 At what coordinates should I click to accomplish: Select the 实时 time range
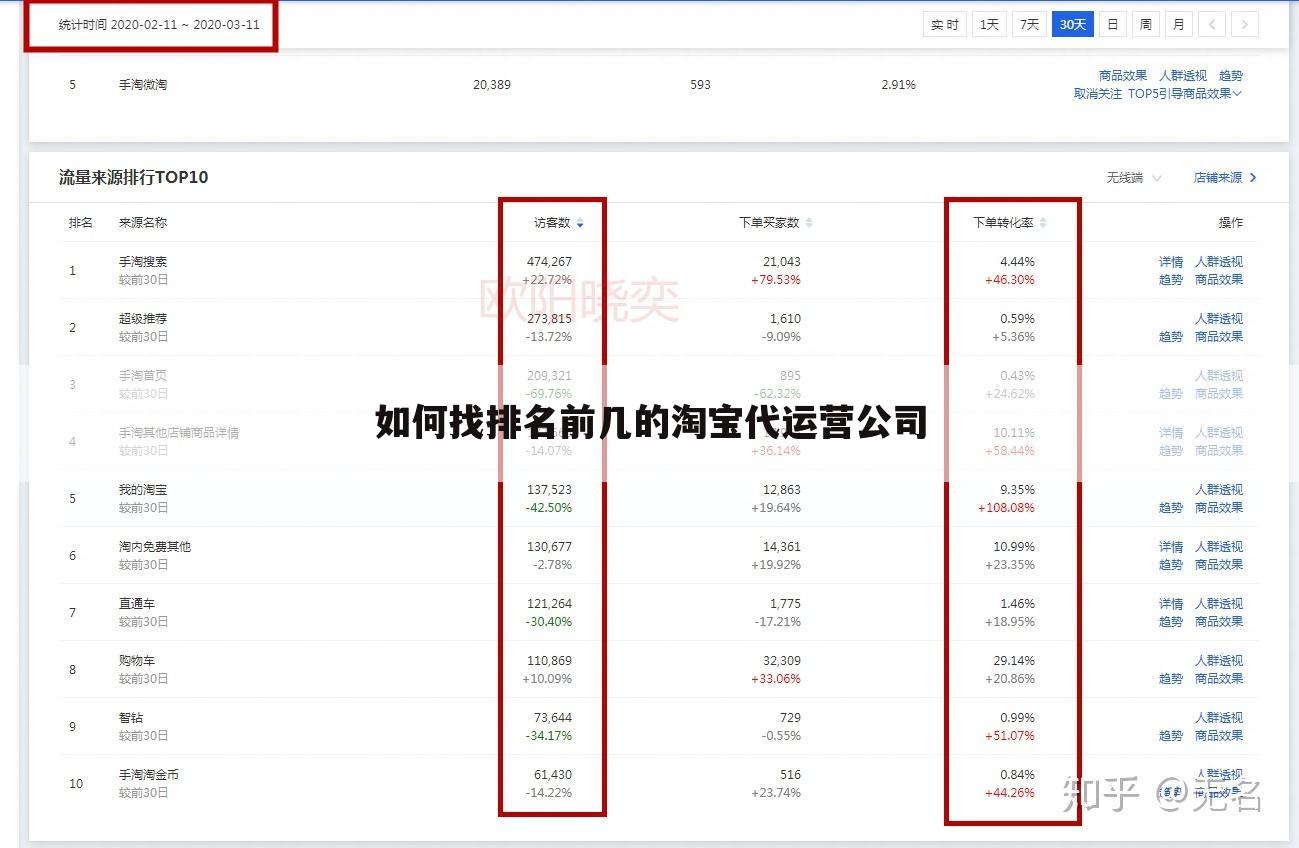(944, 24)
